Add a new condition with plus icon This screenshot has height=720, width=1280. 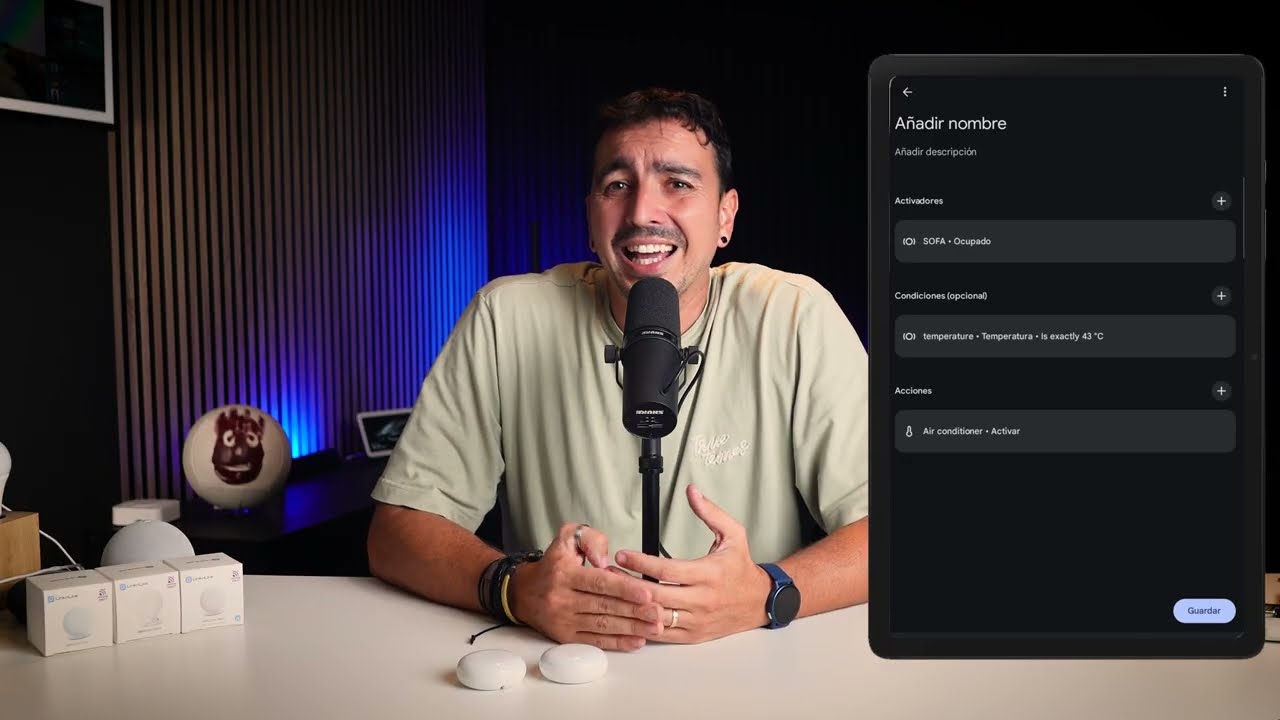pos(1221,296)
